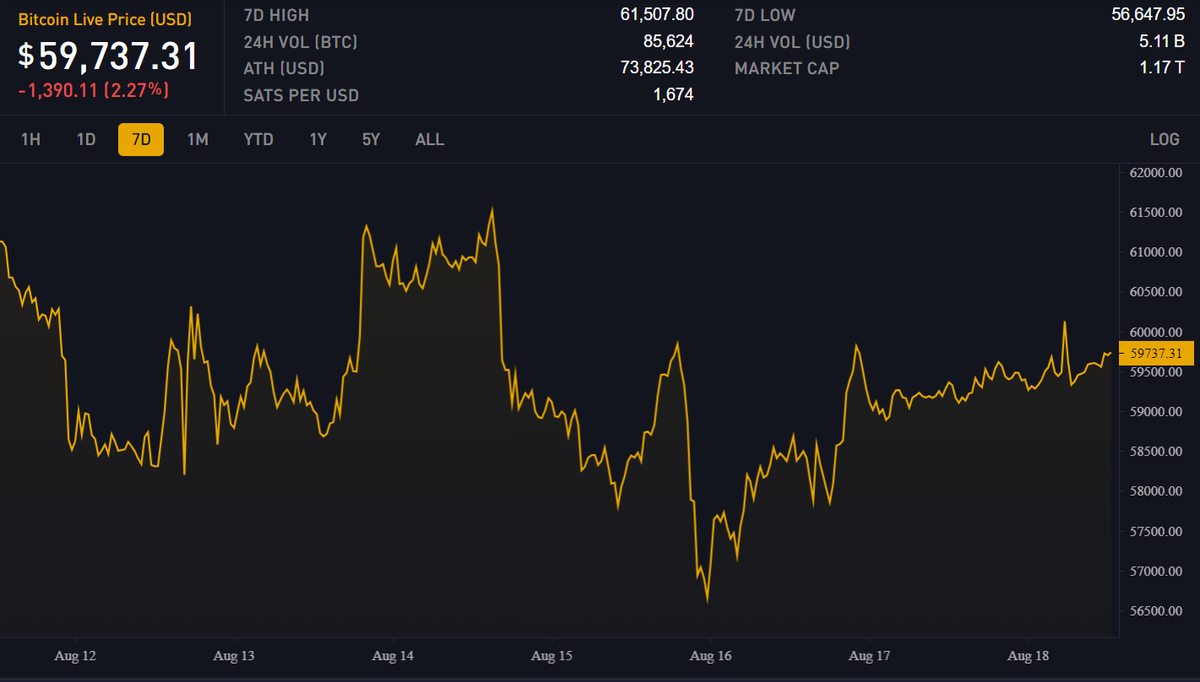1200x682 pixels.
Task: Click the Aug 16 date axis label
Action: pyautogui.click(x=710, y=657)
